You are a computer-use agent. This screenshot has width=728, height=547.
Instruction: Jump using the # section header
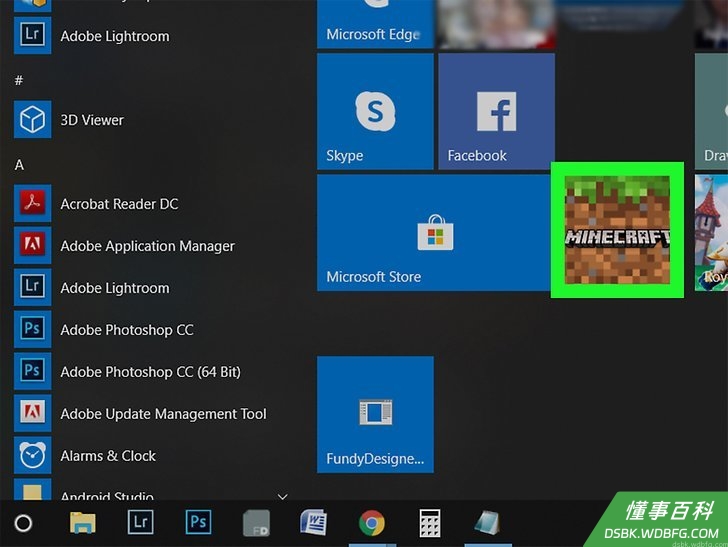pos(19,80)
